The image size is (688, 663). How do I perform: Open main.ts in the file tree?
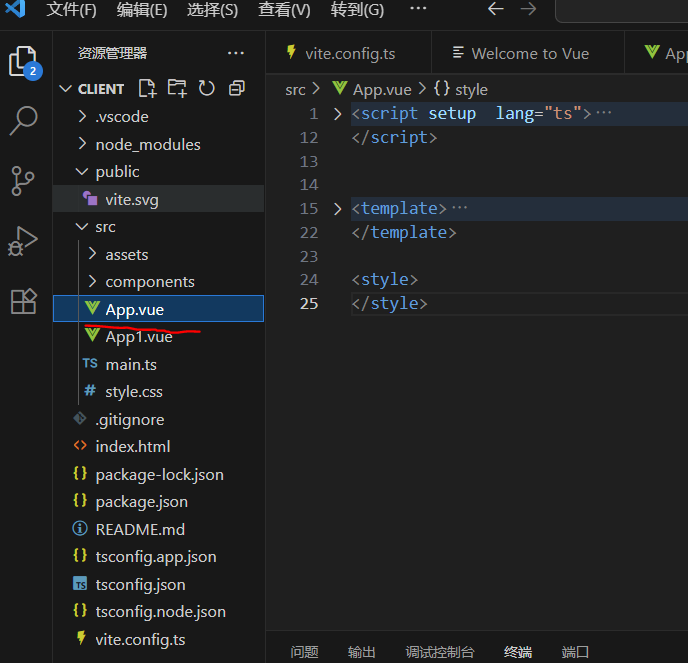click(159, 364)
